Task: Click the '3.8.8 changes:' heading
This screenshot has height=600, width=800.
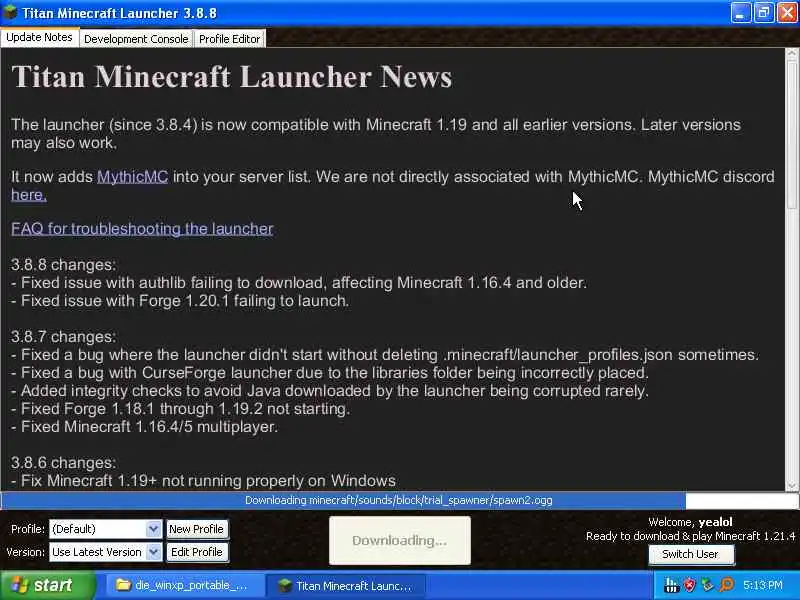Action: tap(63, 265)
